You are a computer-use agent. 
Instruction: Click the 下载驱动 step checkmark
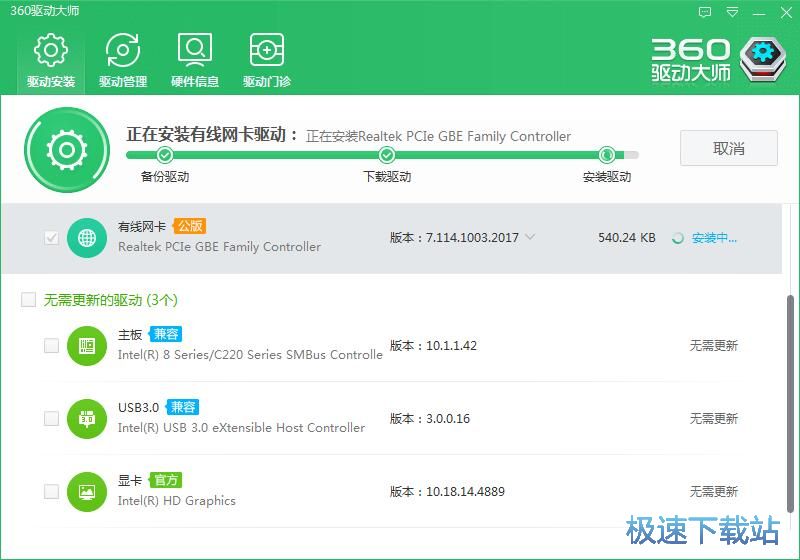(387, 155)
